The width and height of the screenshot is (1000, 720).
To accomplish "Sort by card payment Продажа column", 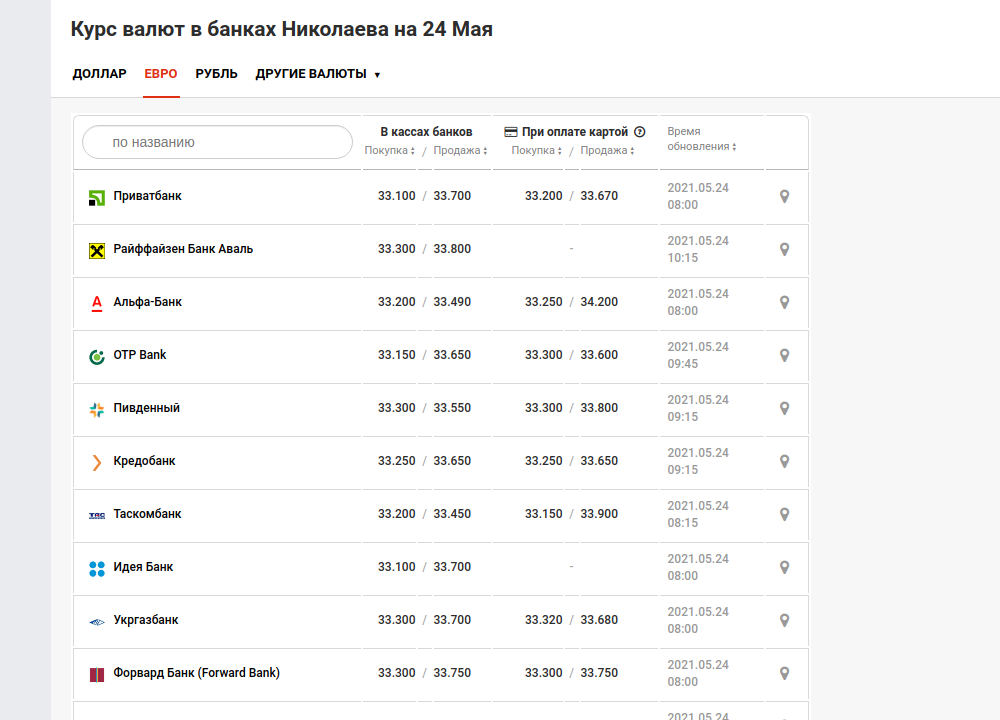I will point(607,151).
